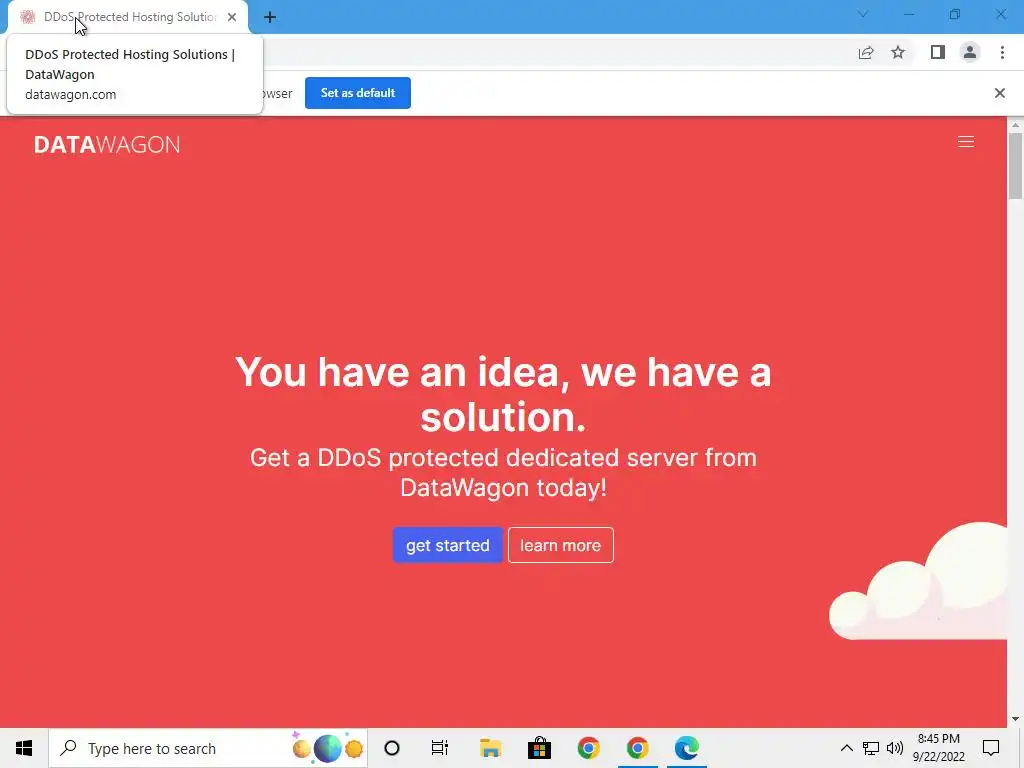Click the learn more button

[x=560, y=545]
